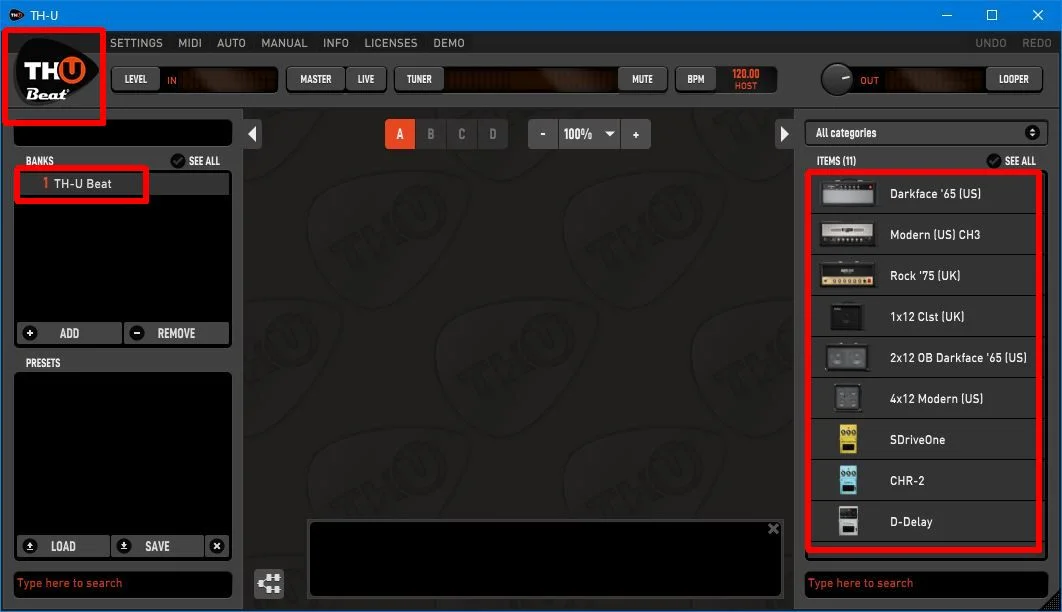Open the MIDI menu
Viewport: 1062px width, 612px height.
point(190,43)
